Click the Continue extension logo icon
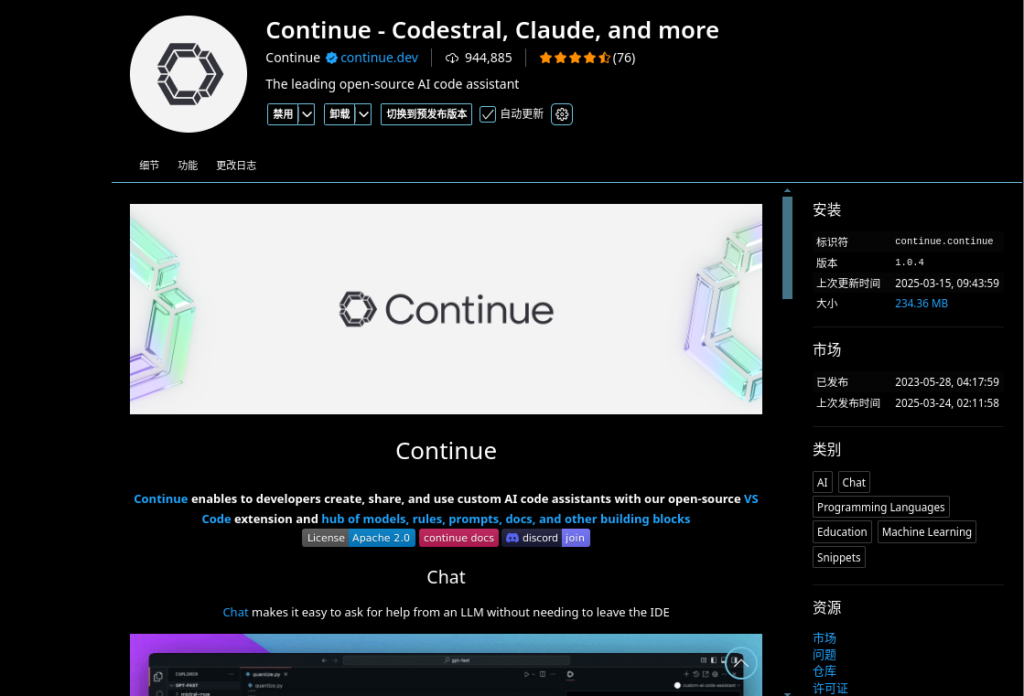The image size is (1024, 696). click(x=188, y=74)
